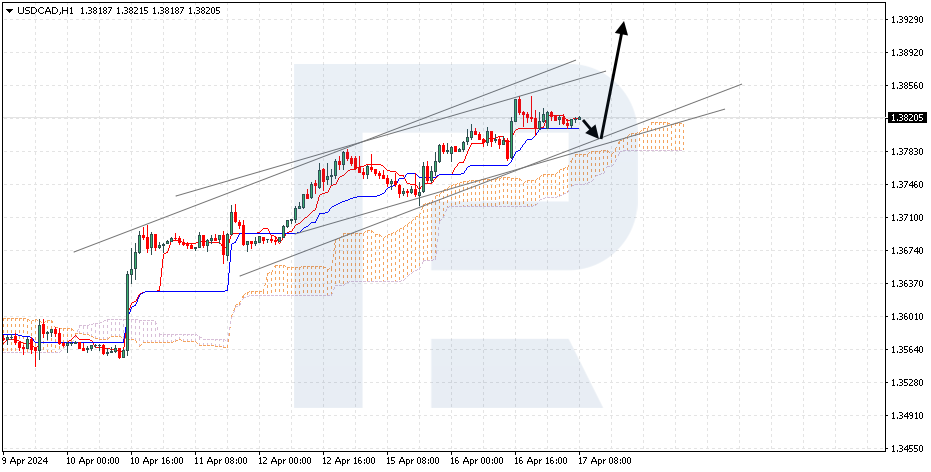Screen dimensions: 931x472
Task: Click the 10 Apr 16:00 time label
Action: [157, 461]
